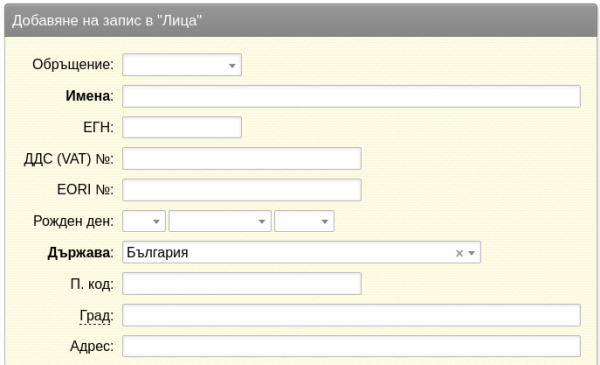The width and height of the screenshot is (600, 365).
Task: Open the birthday month dropdown
Action: point(220,221)
